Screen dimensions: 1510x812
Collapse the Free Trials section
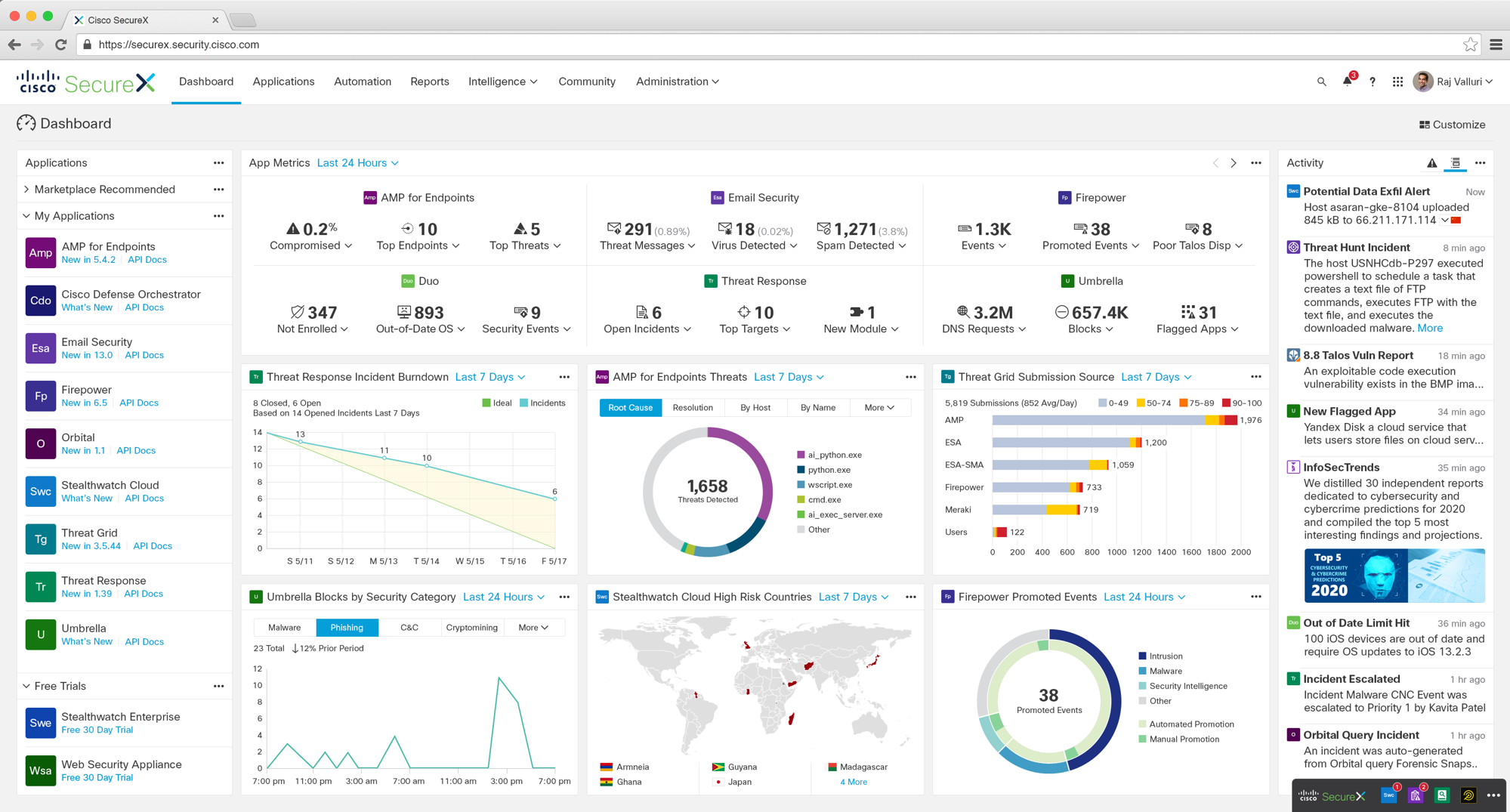click(x=27, y=686)
